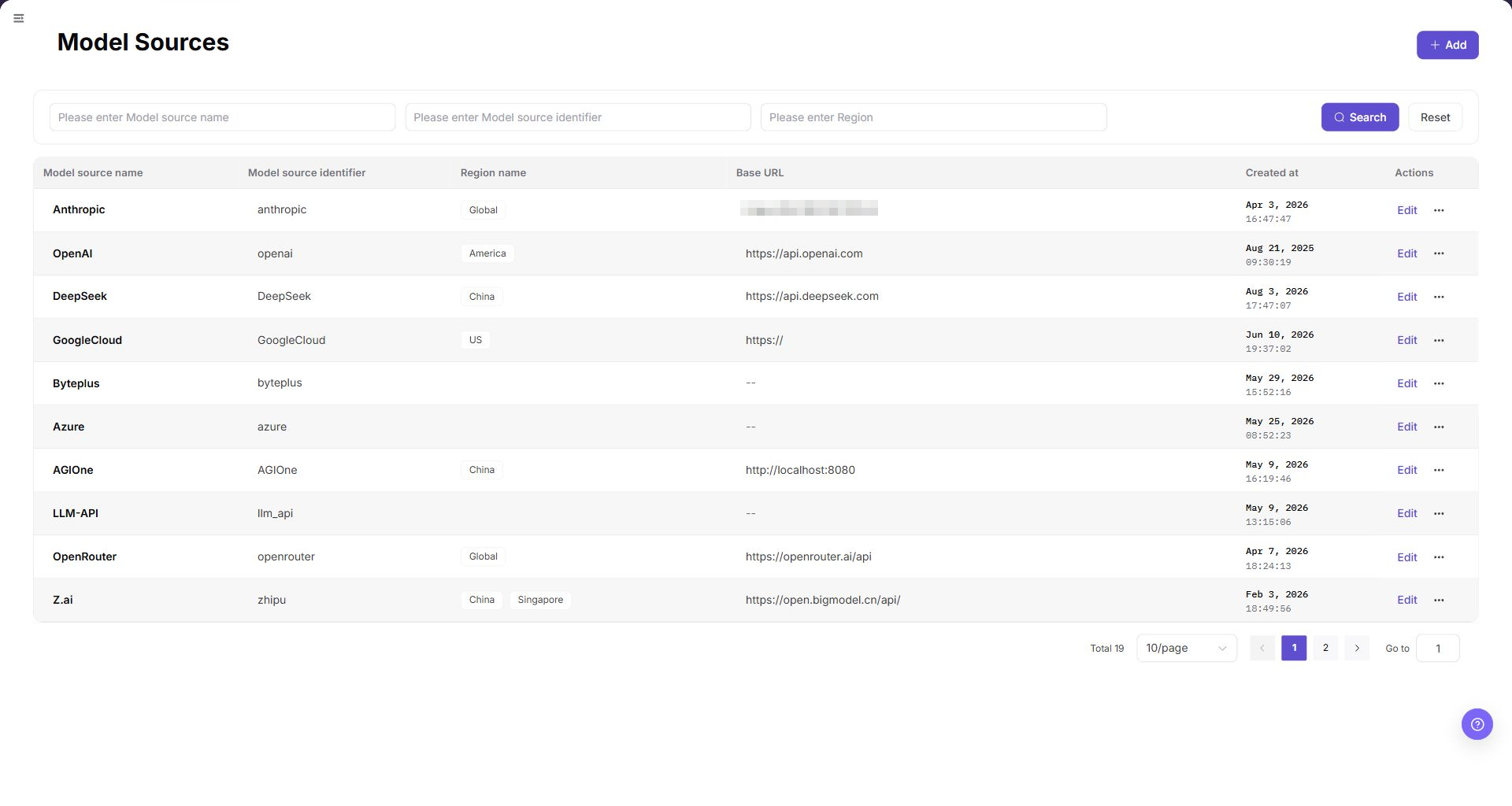Click the https://openrouter.ai/api URL
The height and width of the screenshot is (806, 1512).
[809, 556]
